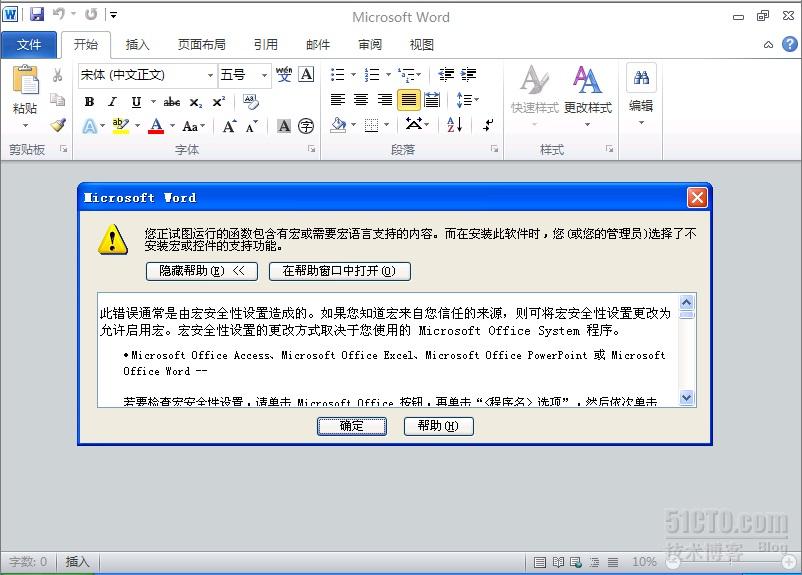Click the enclosed character icon
Screen dimensions: 802x575
(306, 126)
